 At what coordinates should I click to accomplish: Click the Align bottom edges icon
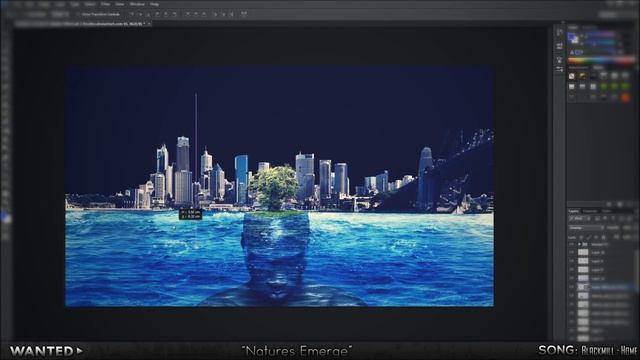click(149, 14)
